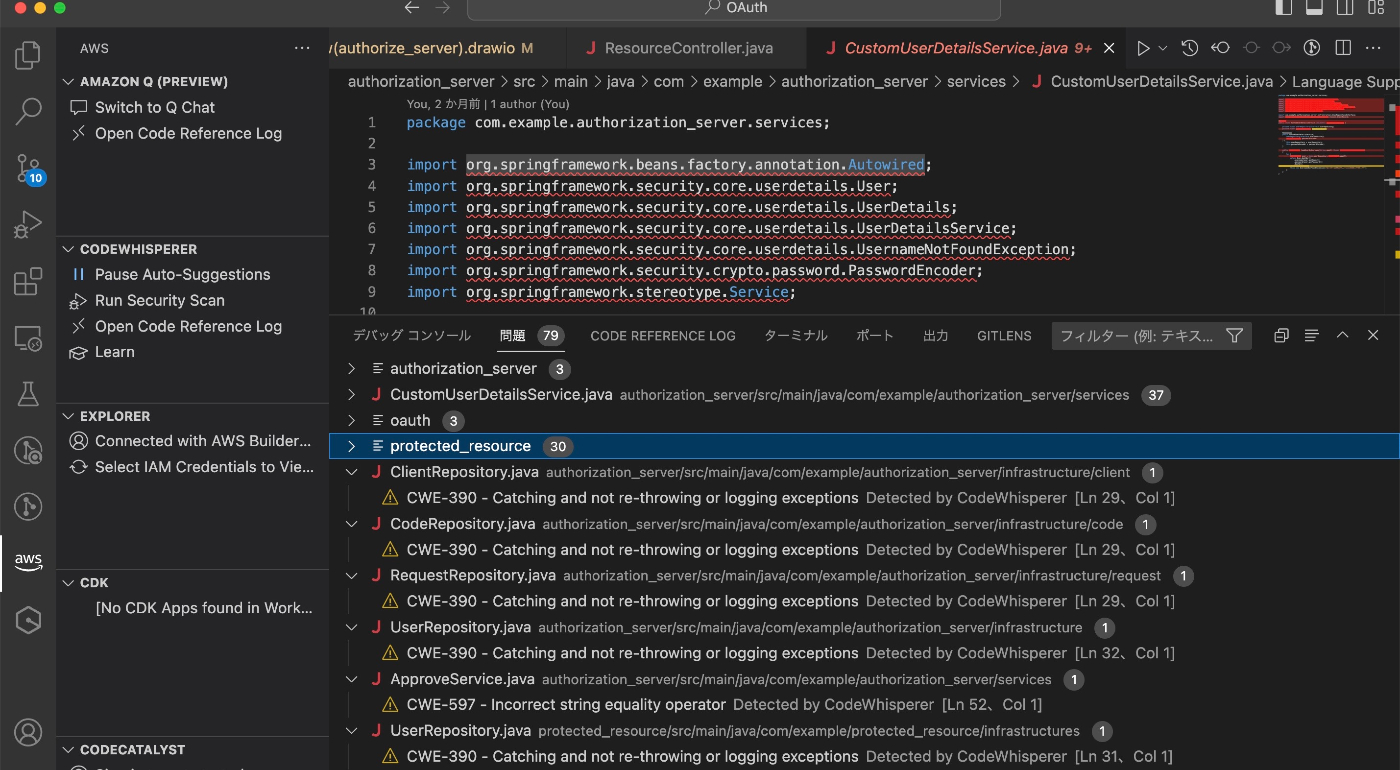Switch to the デバッグ コンソール tab

tap(412, 336)
